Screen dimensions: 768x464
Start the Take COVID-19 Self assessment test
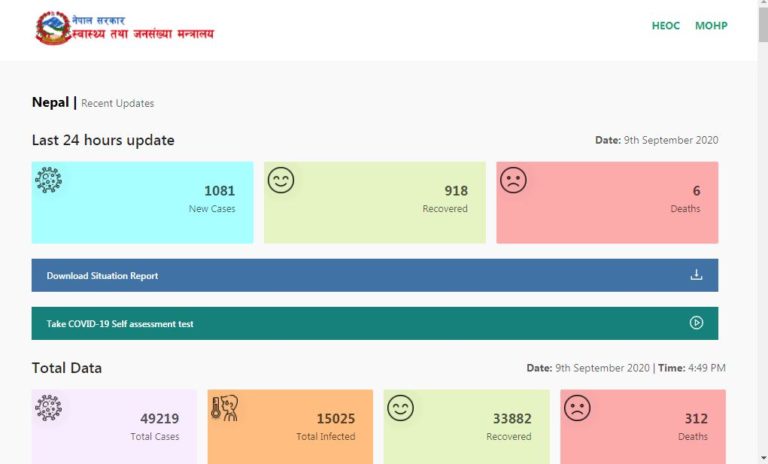pos(375,323)
